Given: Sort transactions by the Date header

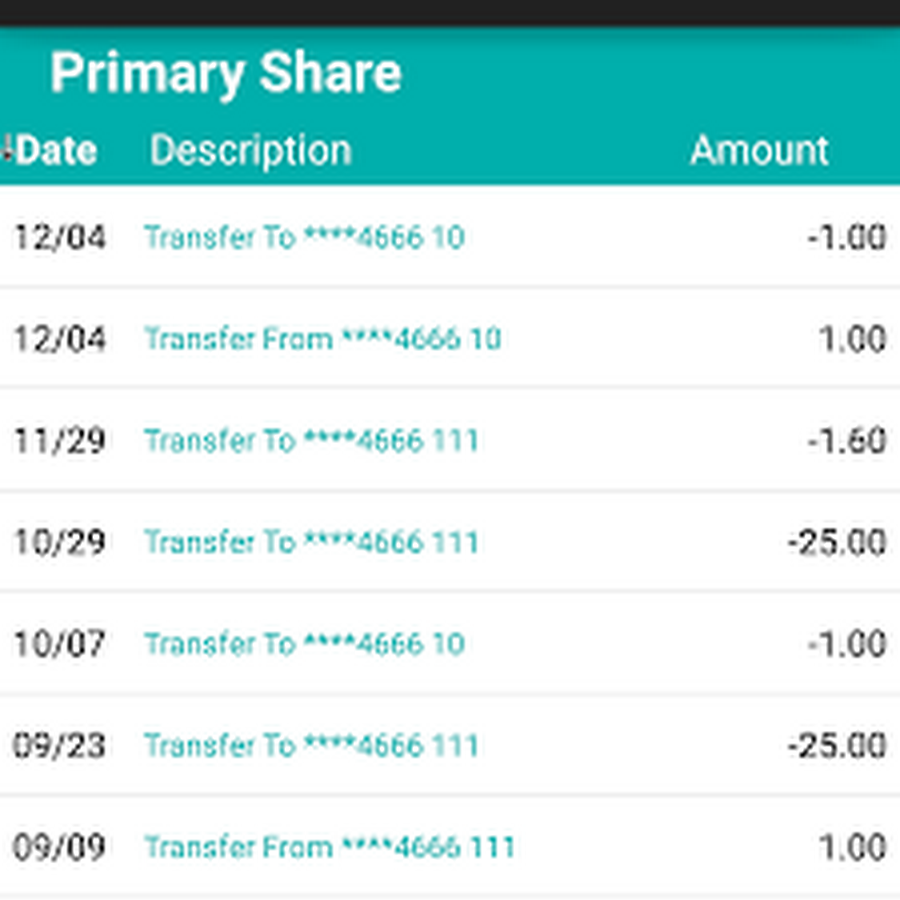Looking at the screenshot, I should click(57, 151).
